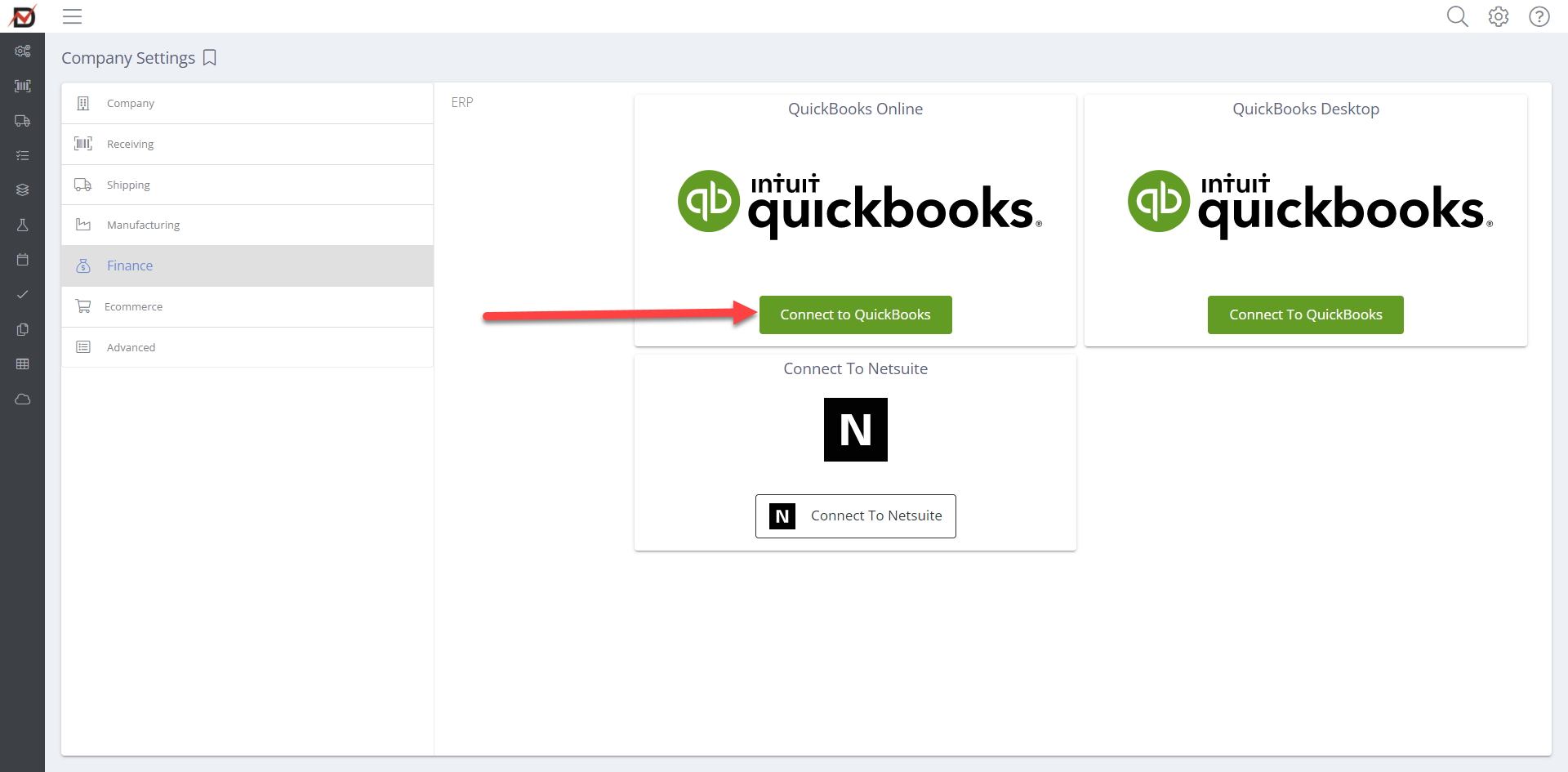The image size is (1568, 772).
Task: Click the Connect To Netsuite button
Action: click(x=855, y=516)
